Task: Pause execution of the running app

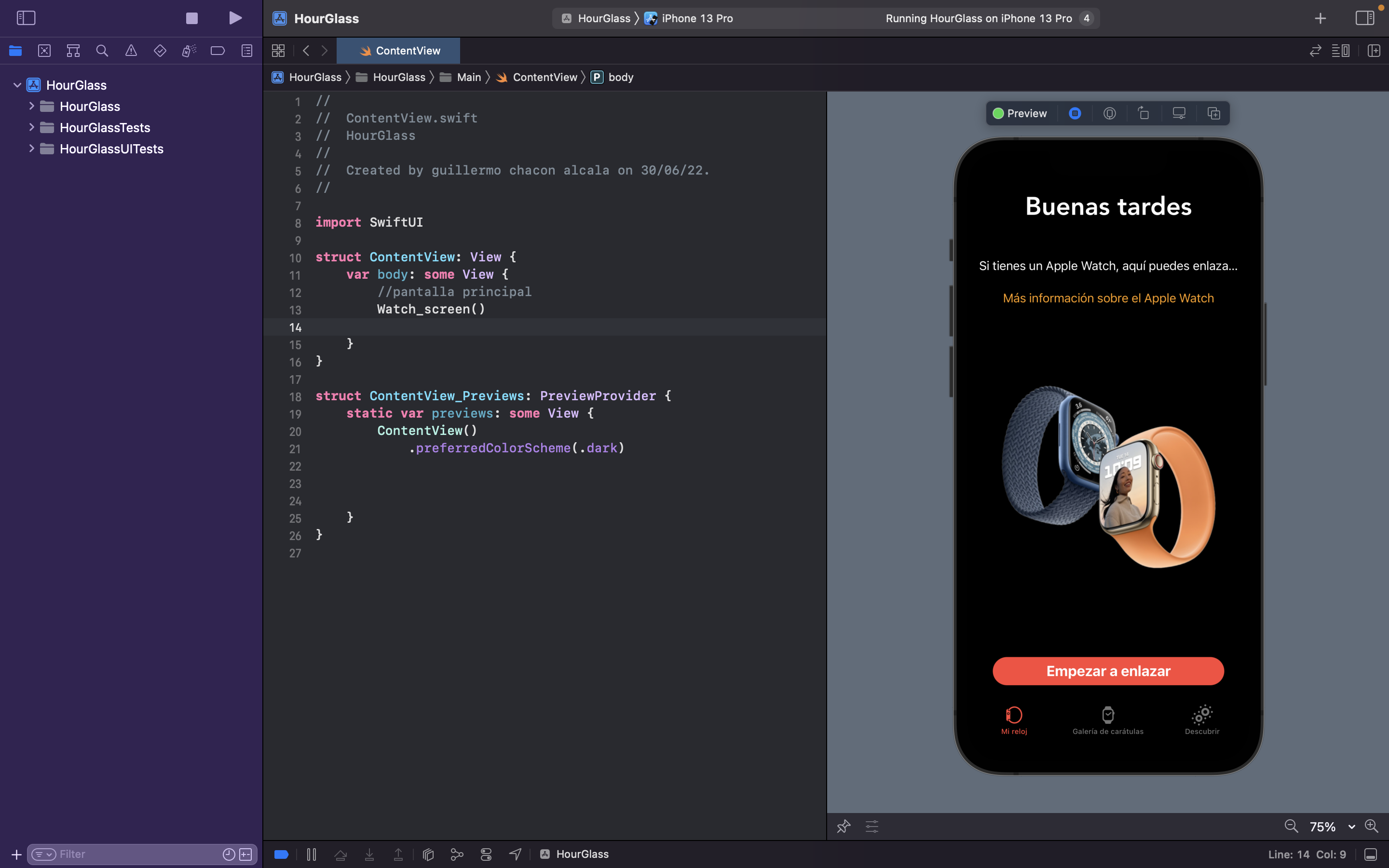Action: point(311,854)
